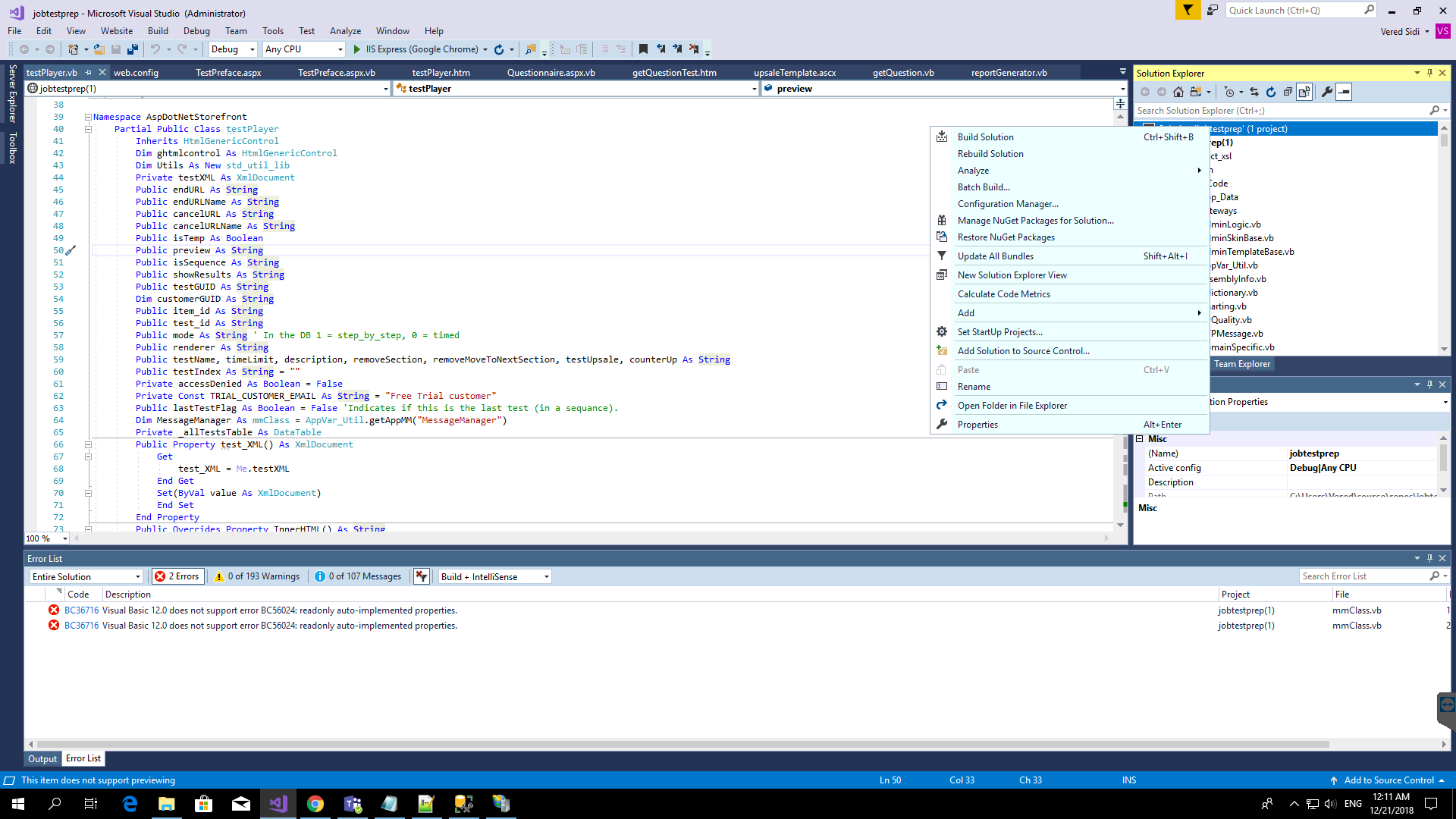Image resolution: width=1456 pixels, height=819 pixels.
Task: Collapse All items in Solution Explorer
Action: point(1288,92)
